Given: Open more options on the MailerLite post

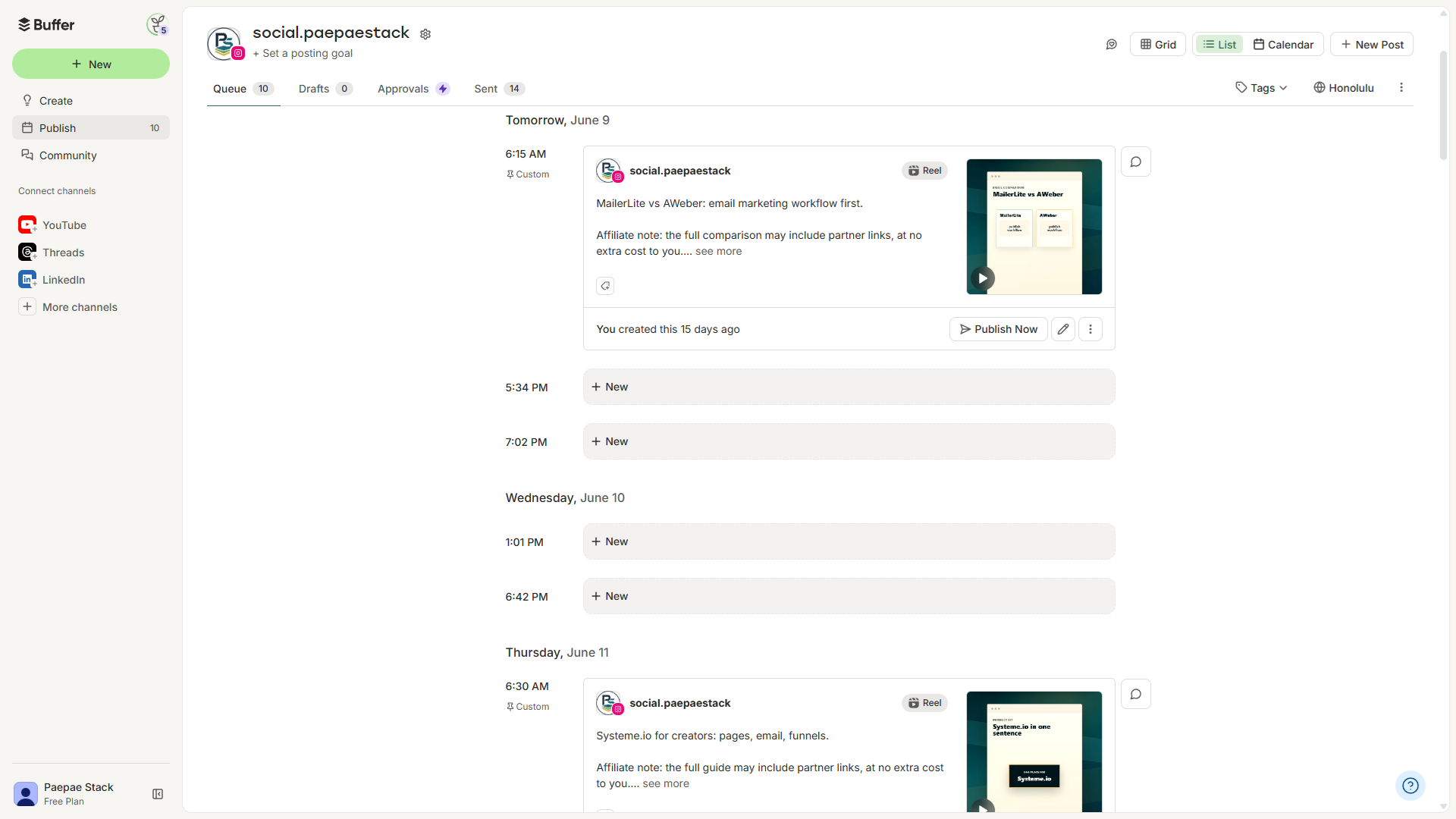Looking at the screenshot, I should click(x=1090, y=329).
